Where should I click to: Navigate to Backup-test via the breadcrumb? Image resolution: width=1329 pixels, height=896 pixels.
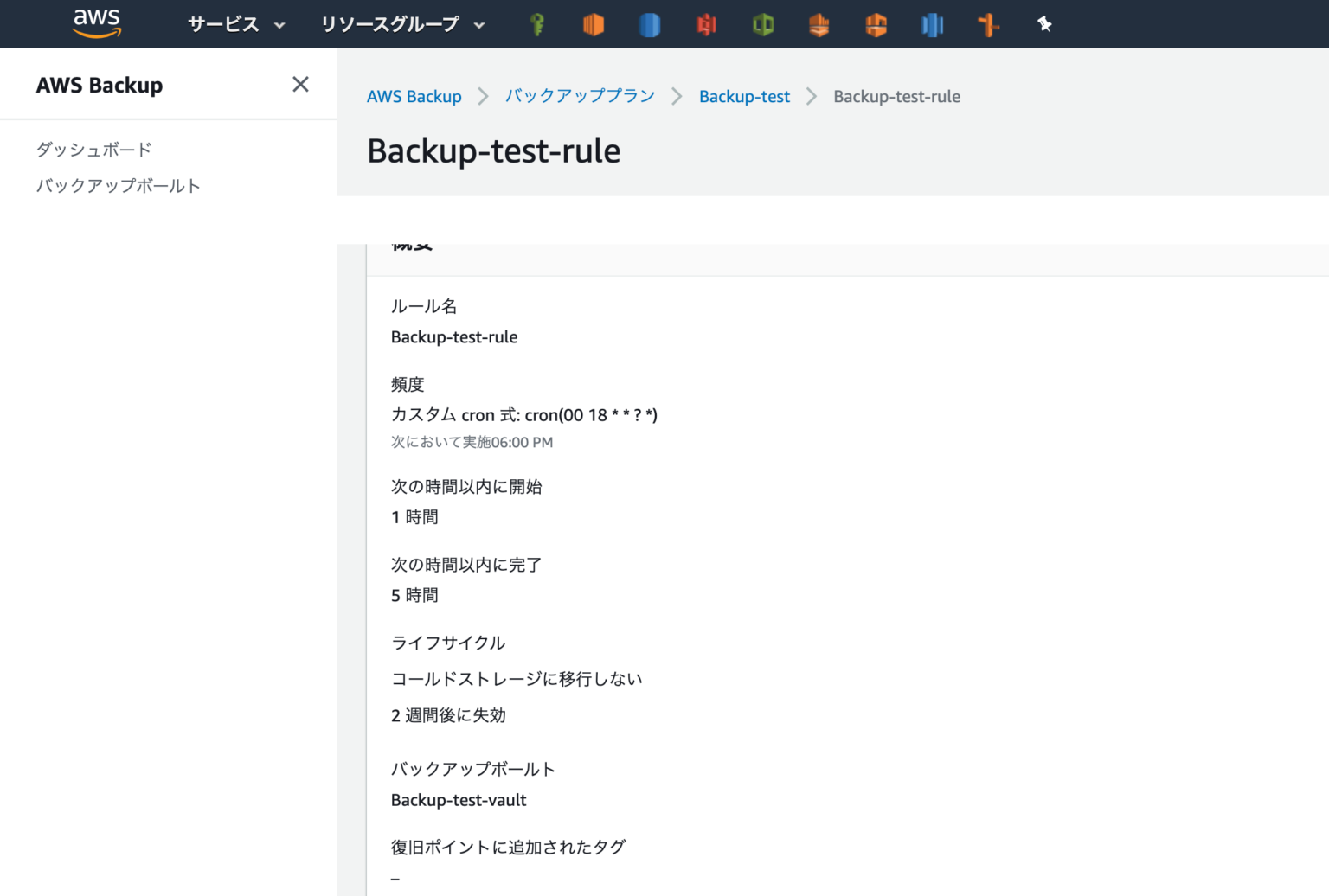(x=744, y=96)
